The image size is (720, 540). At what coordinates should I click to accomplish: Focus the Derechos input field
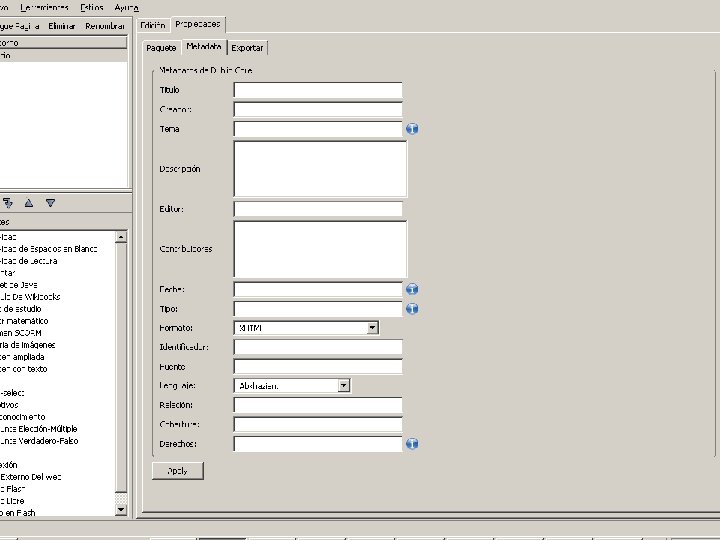(x=318, y=444)
